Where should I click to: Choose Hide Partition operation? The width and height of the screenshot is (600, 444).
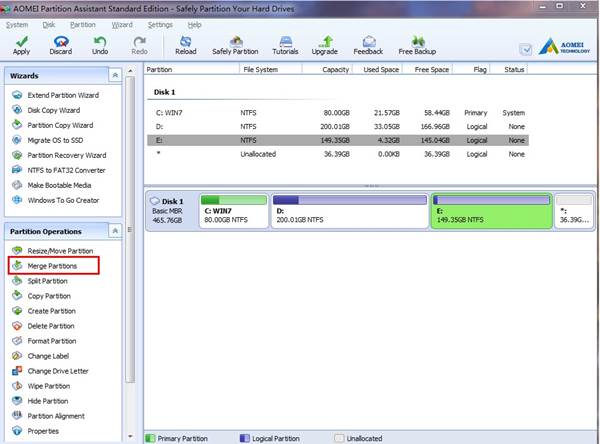coord(40,401)
